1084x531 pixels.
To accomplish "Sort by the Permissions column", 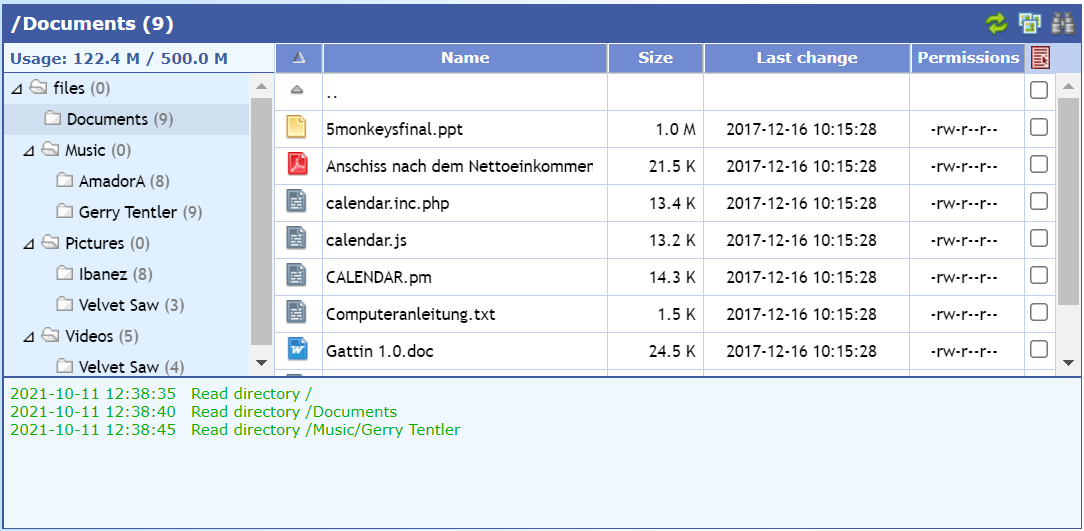I will (968, 58).
